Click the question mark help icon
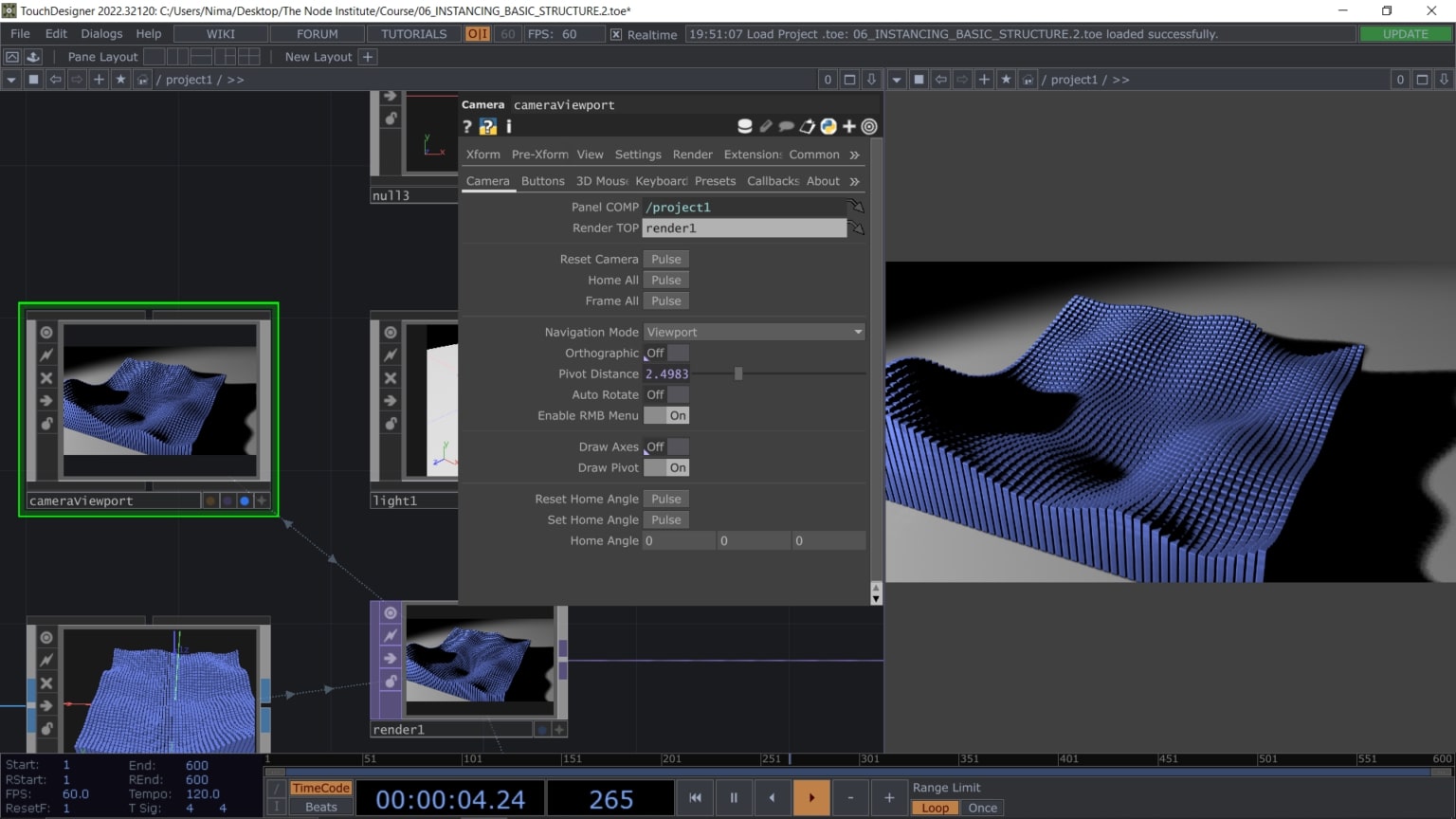Screen dimensions: 1456x819 pos(466,126)
